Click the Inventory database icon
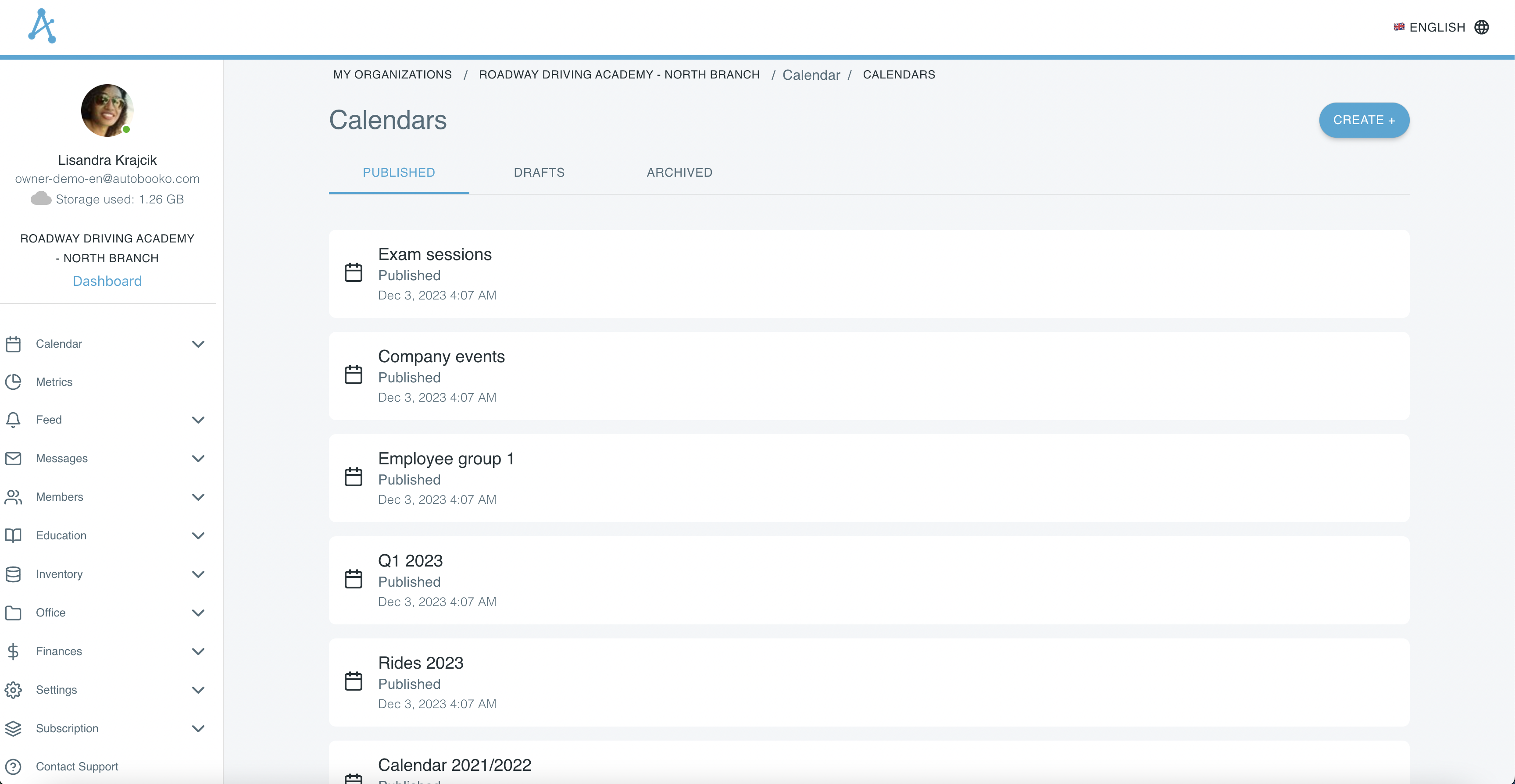The image size is (1515, 784). pyautogui.click(x=13, y=574)
